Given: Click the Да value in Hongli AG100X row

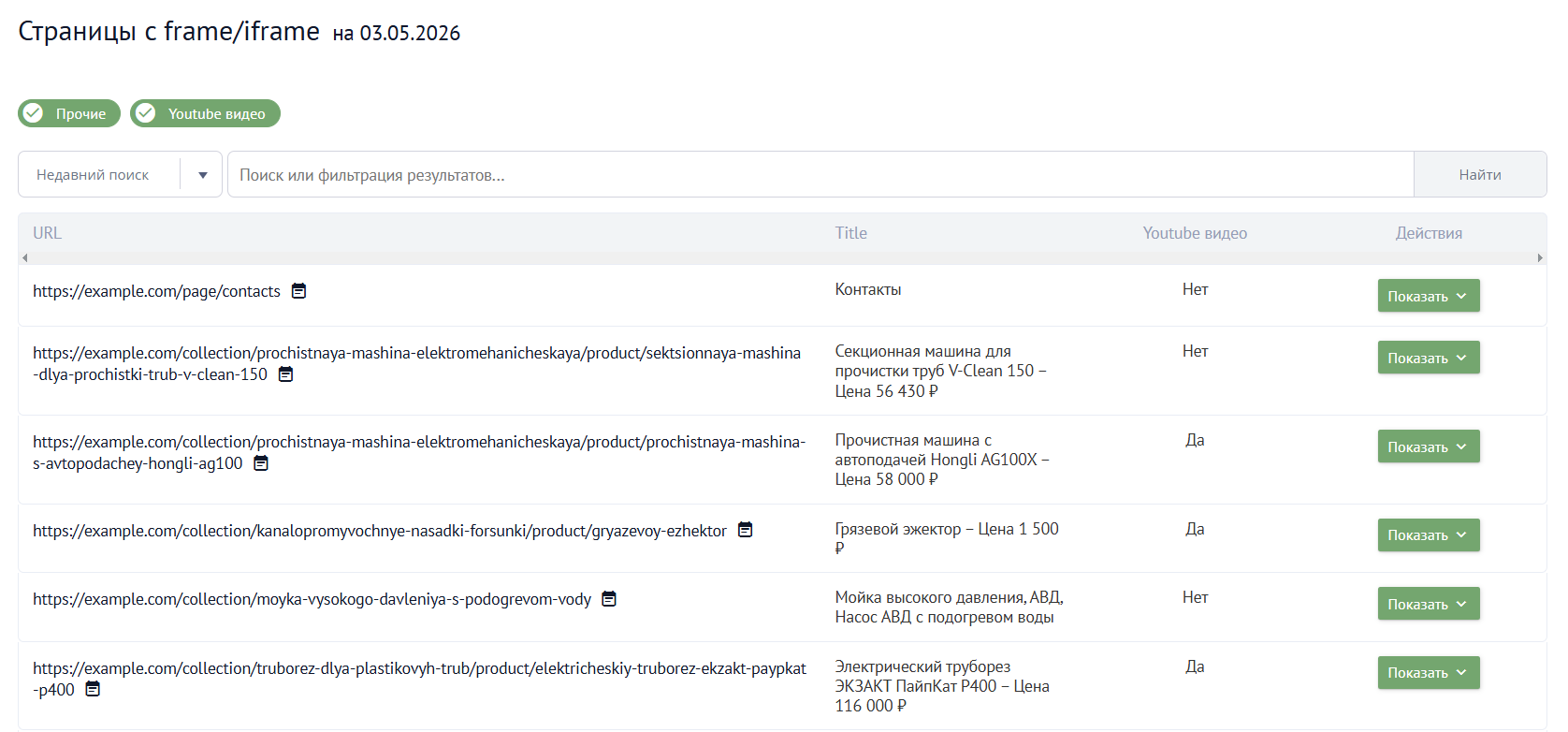Looking at the screenshot, I should tap(1195, 440).
